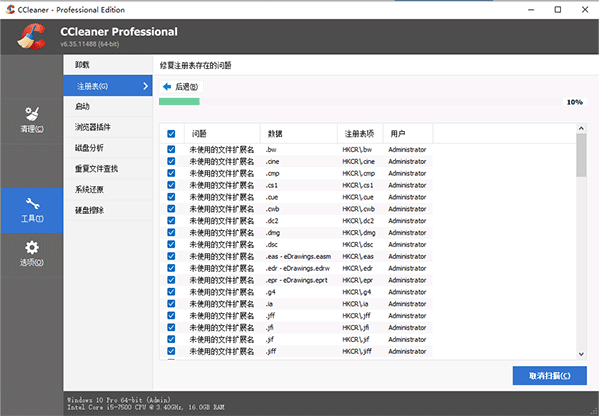
Task: Toggle checkbox for .g4 row
Action: point(171,292)
